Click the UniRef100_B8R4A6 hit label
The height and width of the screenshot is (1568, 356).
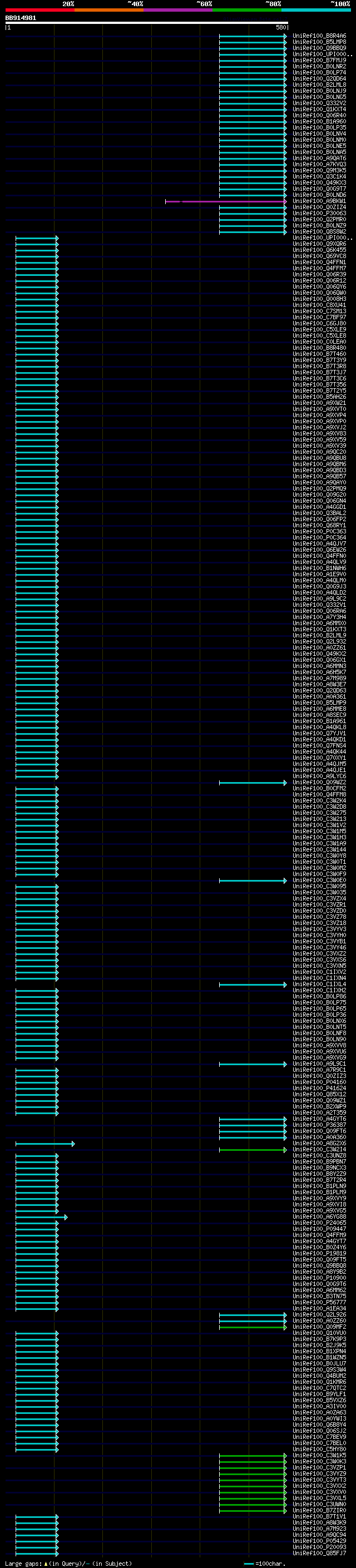(319, 36)
